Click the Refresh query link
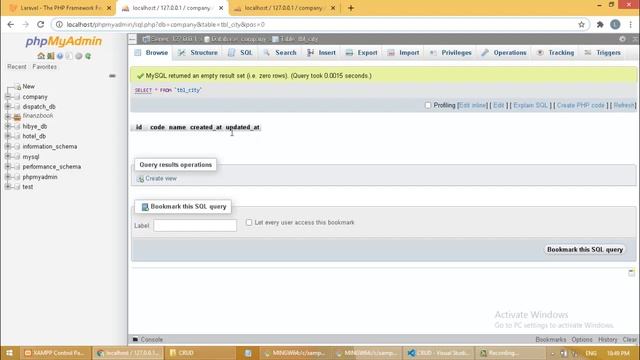Screen dimensions: 640x360 coord(624,105)
